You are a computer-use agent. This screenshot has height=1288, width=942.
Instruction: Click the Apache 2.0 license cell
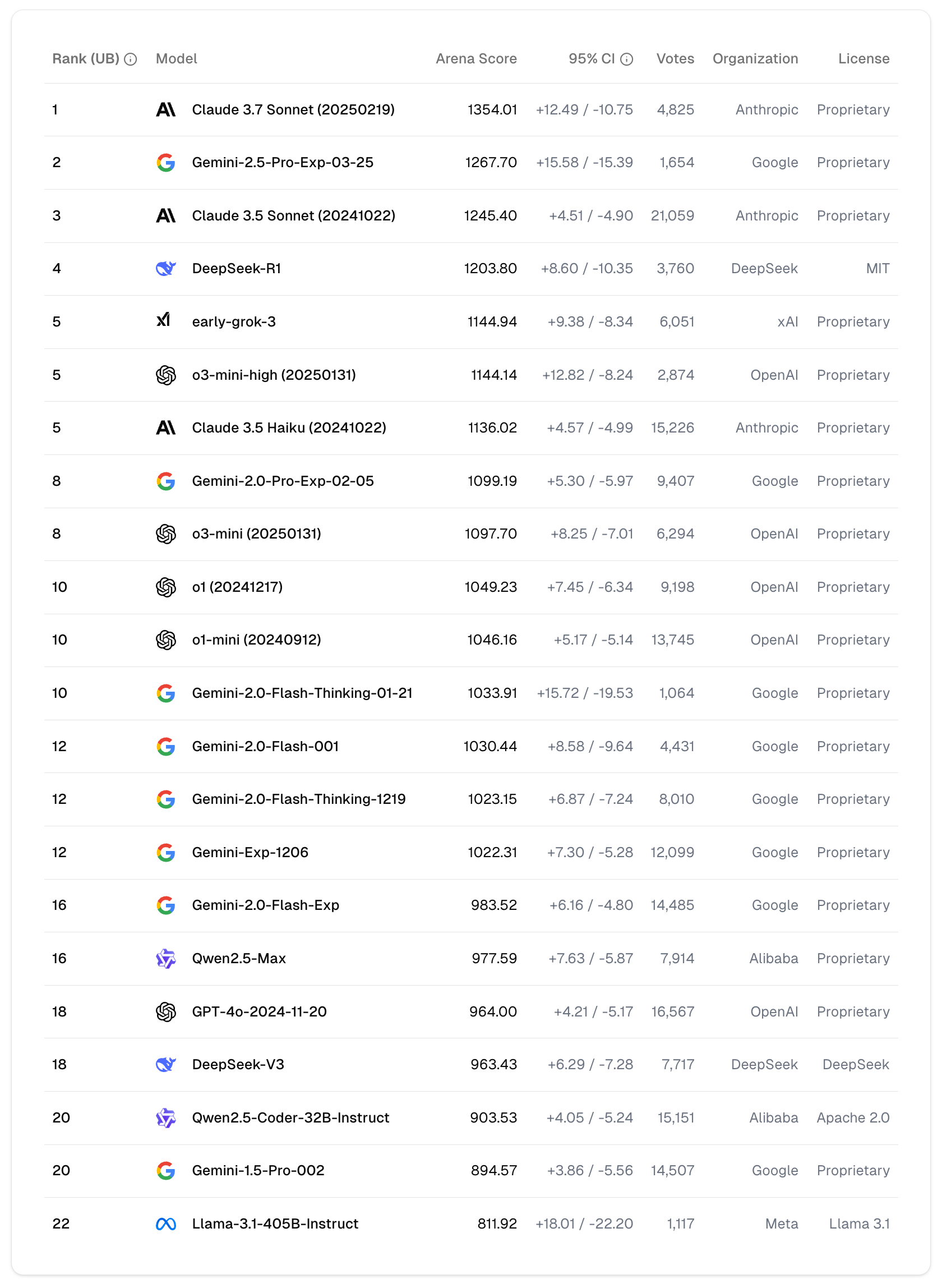coord(852,1117)
